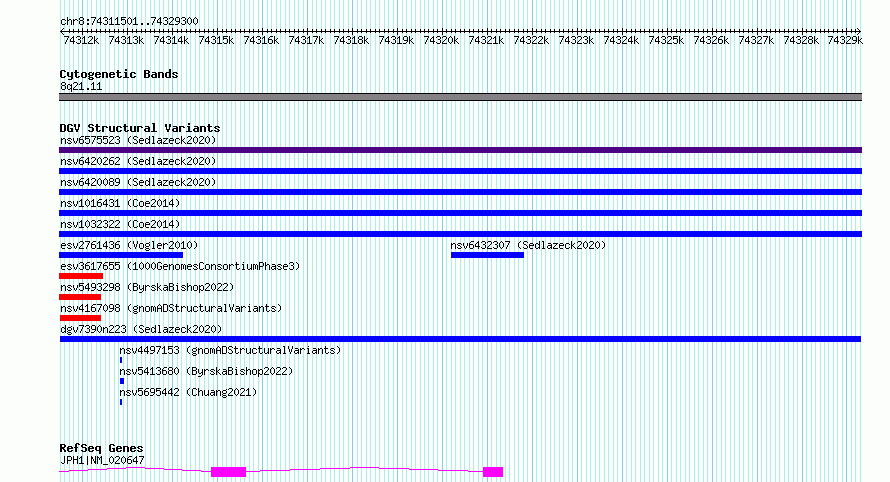Click the red esv3617655 variant bar
Screen dimensions: 890x482
click(81, 276)
